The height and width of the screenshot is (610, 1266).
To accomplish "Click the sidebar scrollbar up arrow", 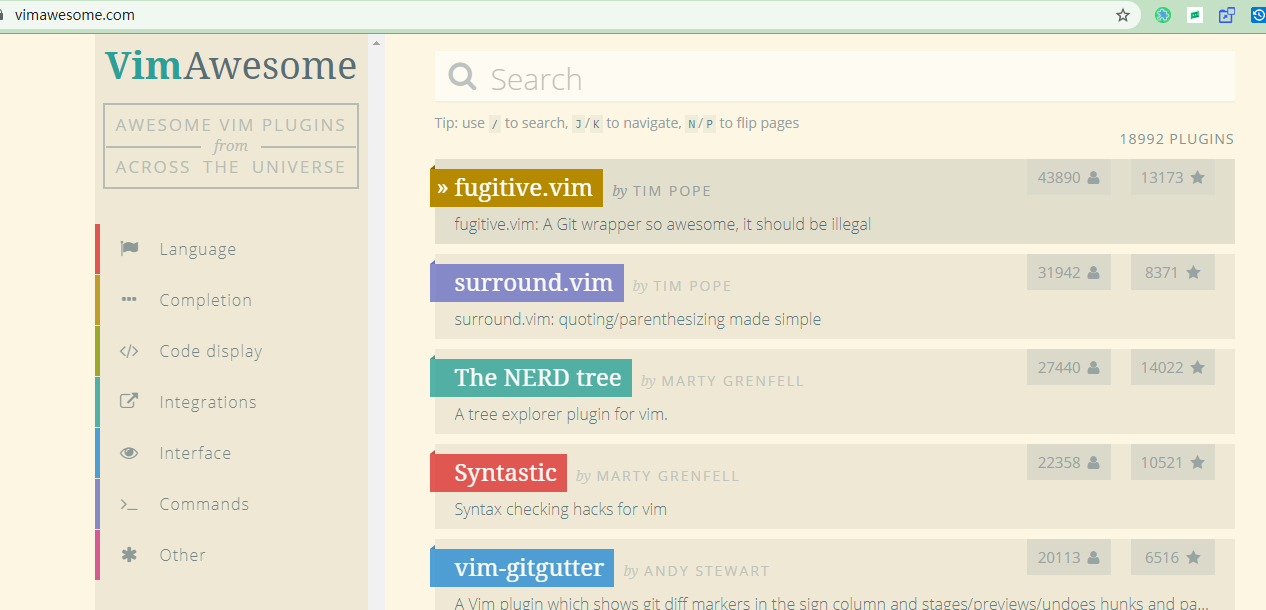I will (377, 43).
